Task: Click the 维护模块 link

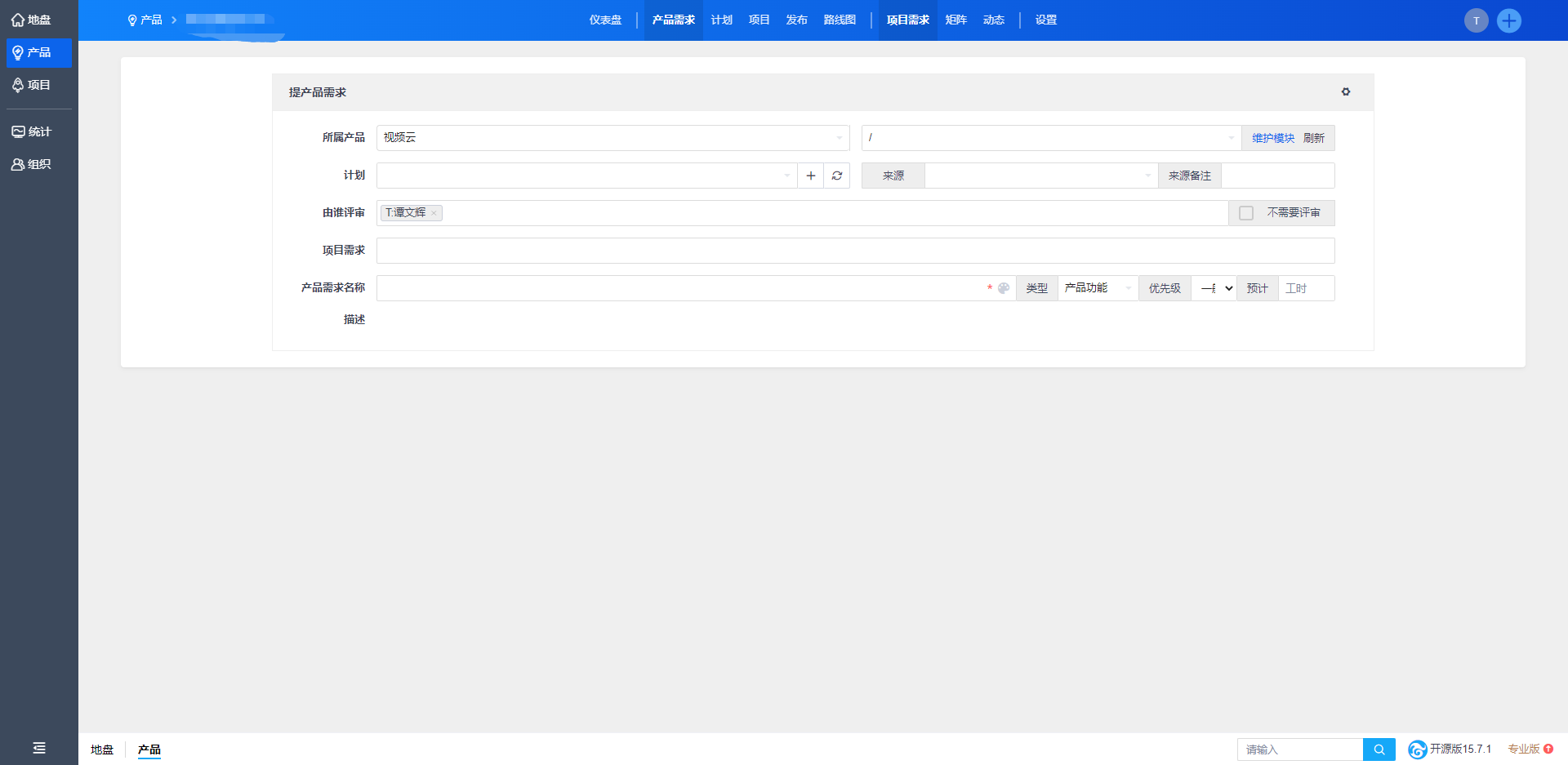Action: [x=1273, y=138]
